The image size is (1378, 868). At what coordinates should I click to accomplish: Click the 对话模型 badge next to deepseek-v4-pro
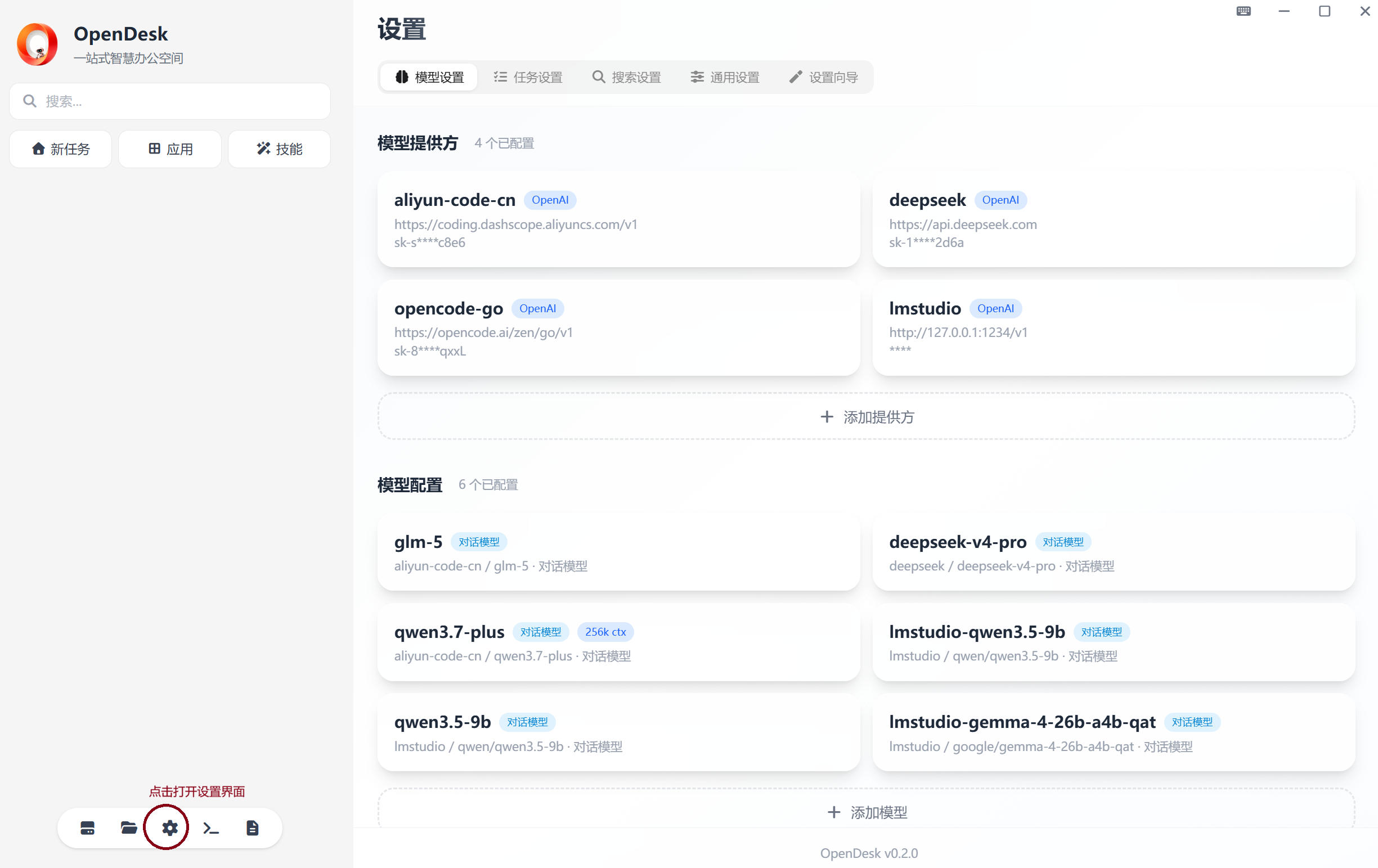(x=1063, y=542)
